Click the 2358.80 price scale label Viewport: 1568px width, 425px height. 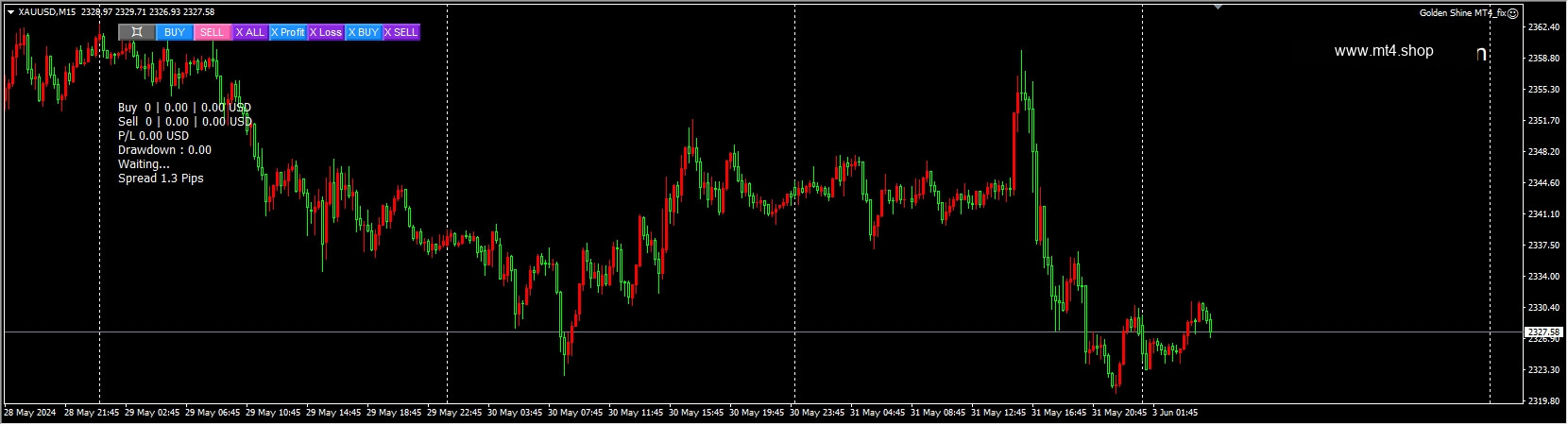[1542, 59]
